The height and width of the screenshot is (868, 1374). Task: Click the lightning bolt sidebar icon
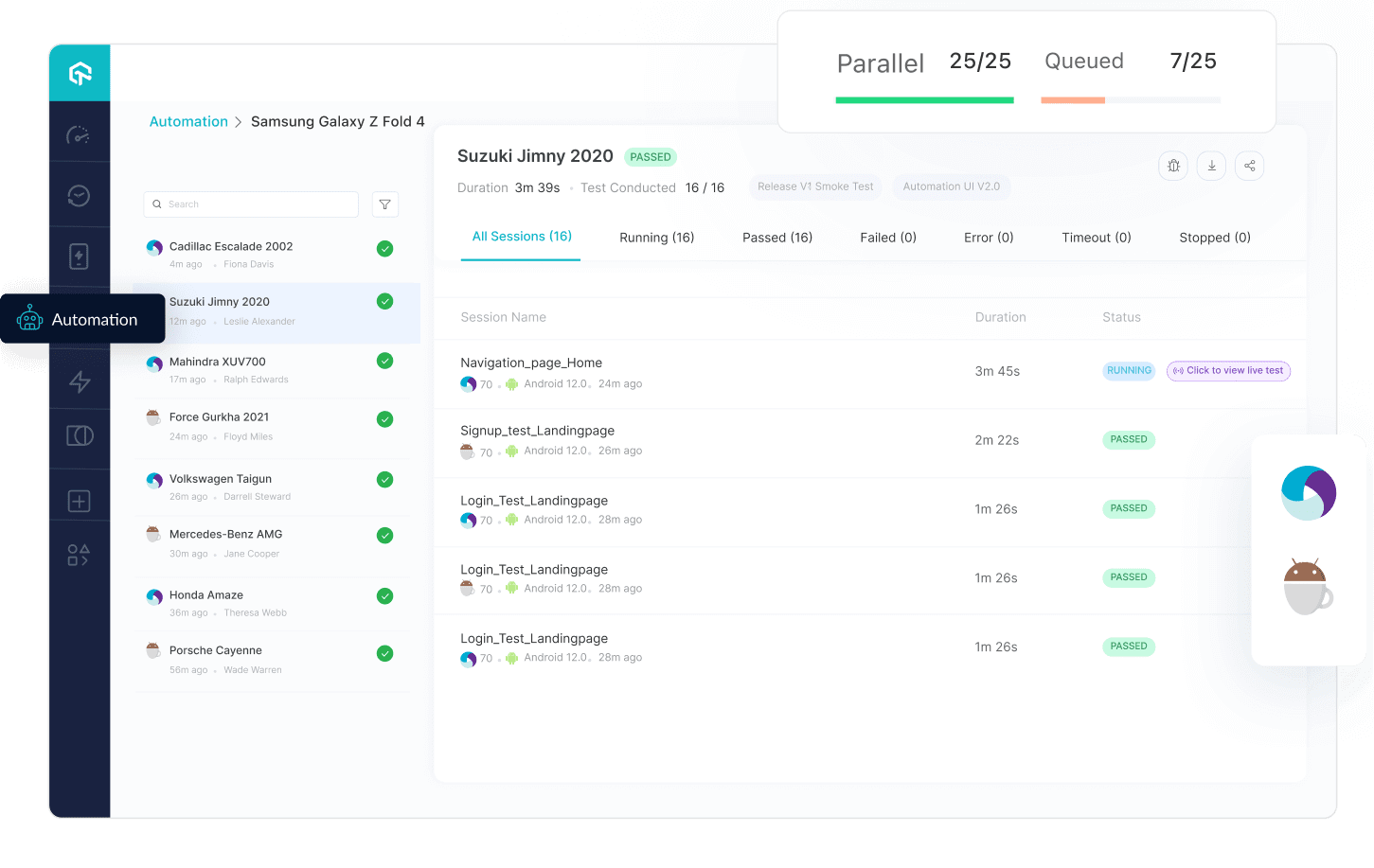tap(80, 381)
